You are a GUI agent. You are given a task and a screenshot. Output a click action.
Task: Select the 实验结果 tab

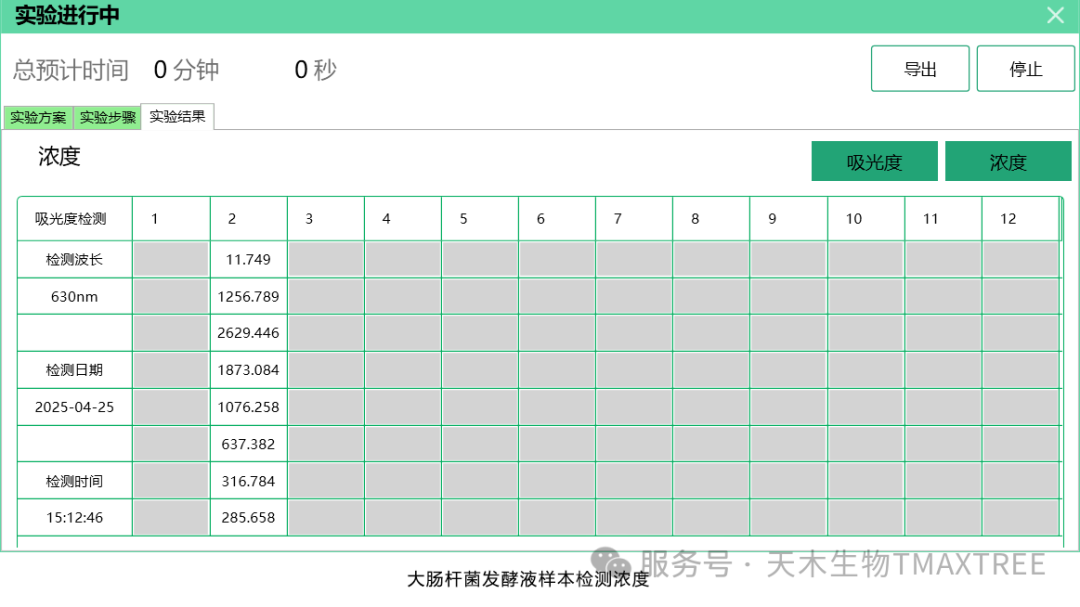coord(178,116)
